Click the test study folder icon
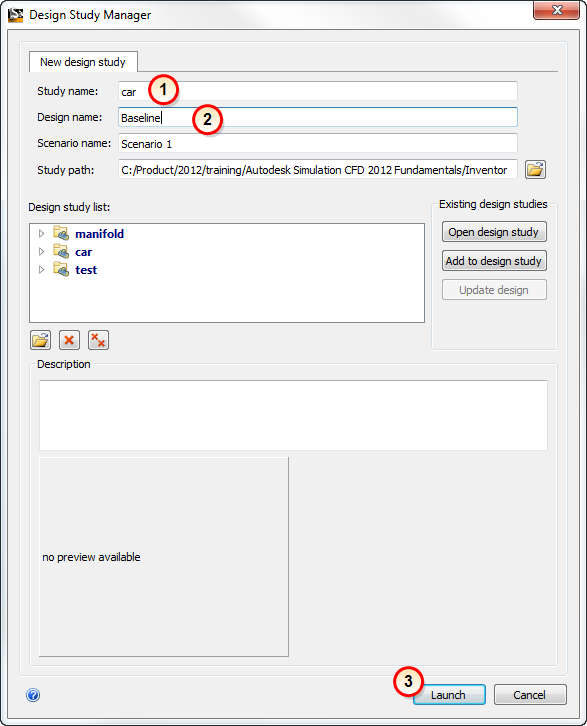 pyautogui.click(x=61, y=269)
